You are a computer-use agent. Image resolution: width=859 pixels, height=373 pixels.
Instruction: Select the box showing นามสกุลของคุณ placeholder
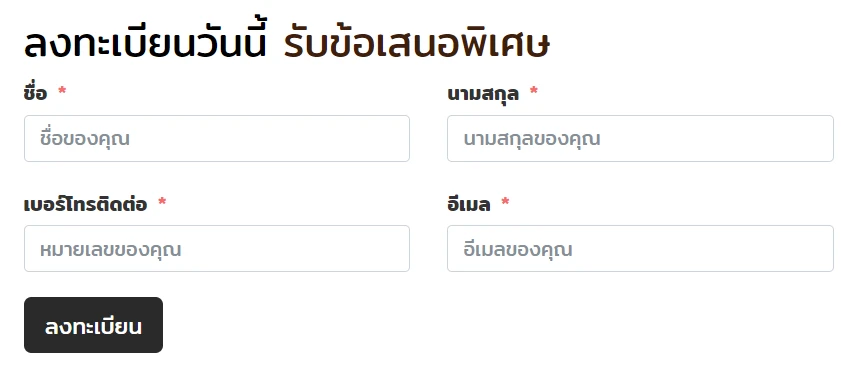point(640,139)
